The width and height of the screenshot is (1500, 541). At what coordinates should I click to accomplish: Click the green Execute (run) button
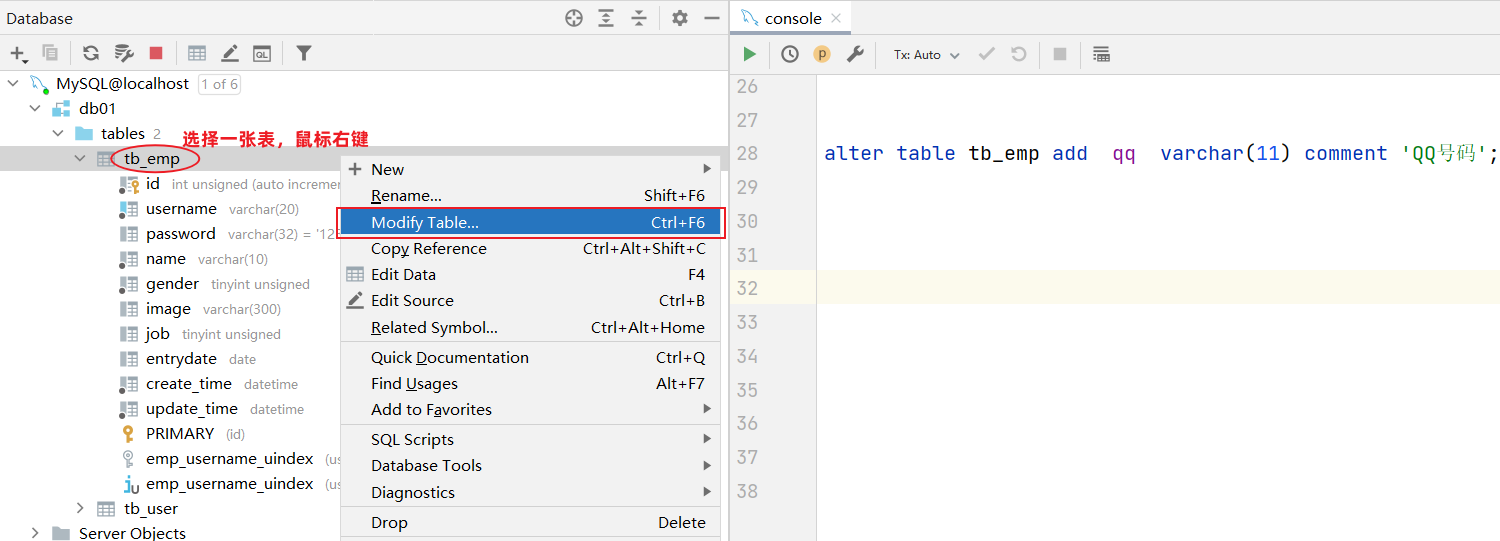[749, 55]
